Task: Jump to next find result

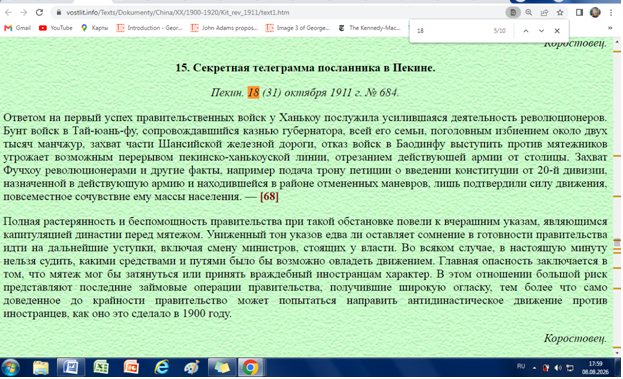Action: point(541,31)
